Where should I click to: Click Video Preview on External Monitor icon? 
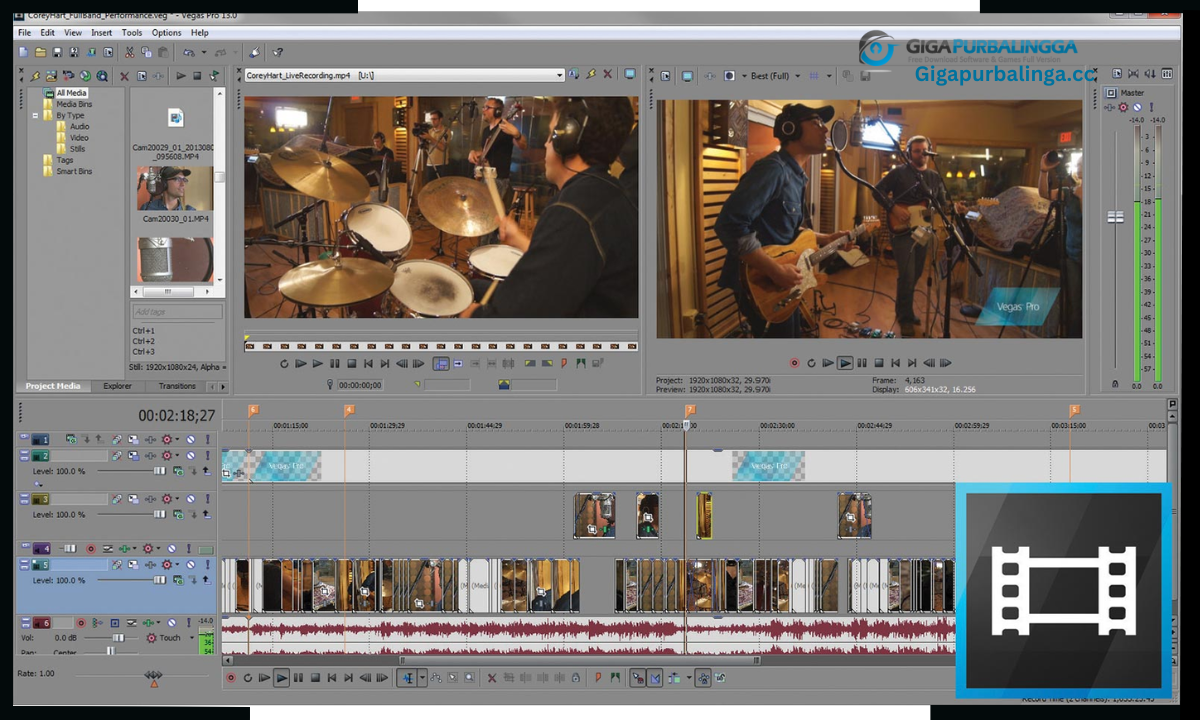point(687,76)
